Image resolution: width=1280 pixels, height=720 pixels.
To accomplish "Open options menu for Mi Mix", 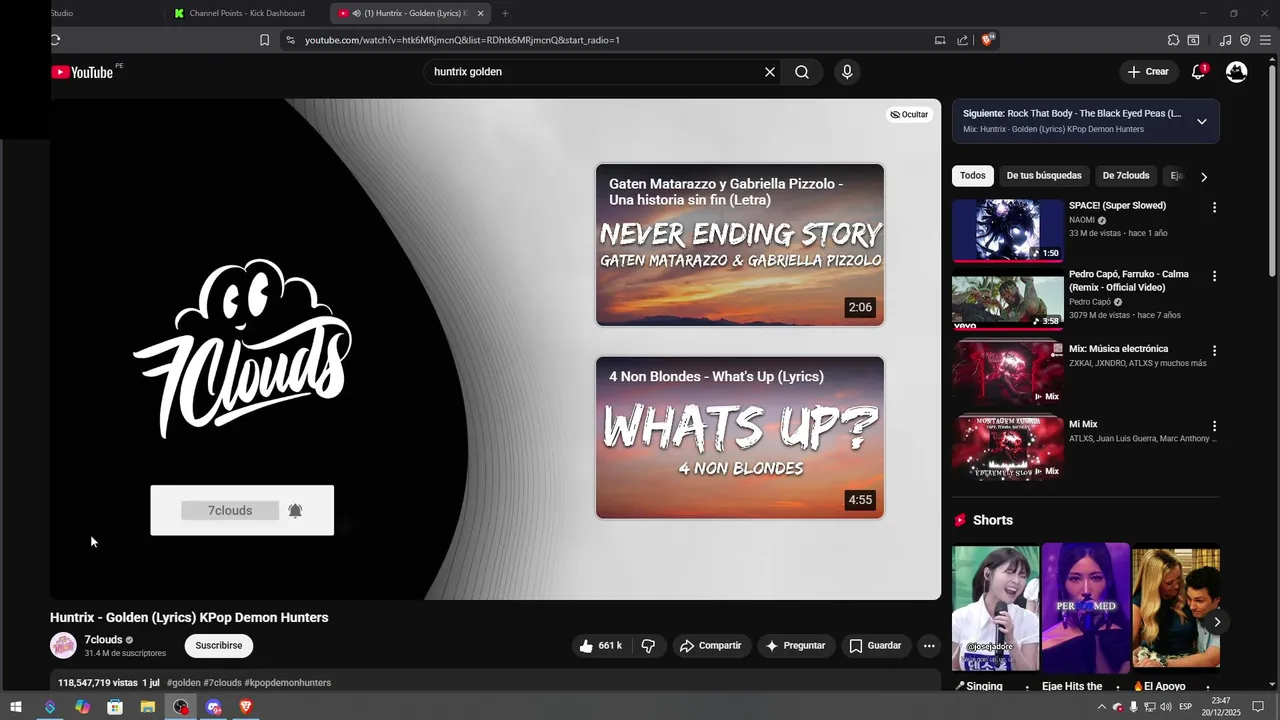I will click(x=1214, y=426).
